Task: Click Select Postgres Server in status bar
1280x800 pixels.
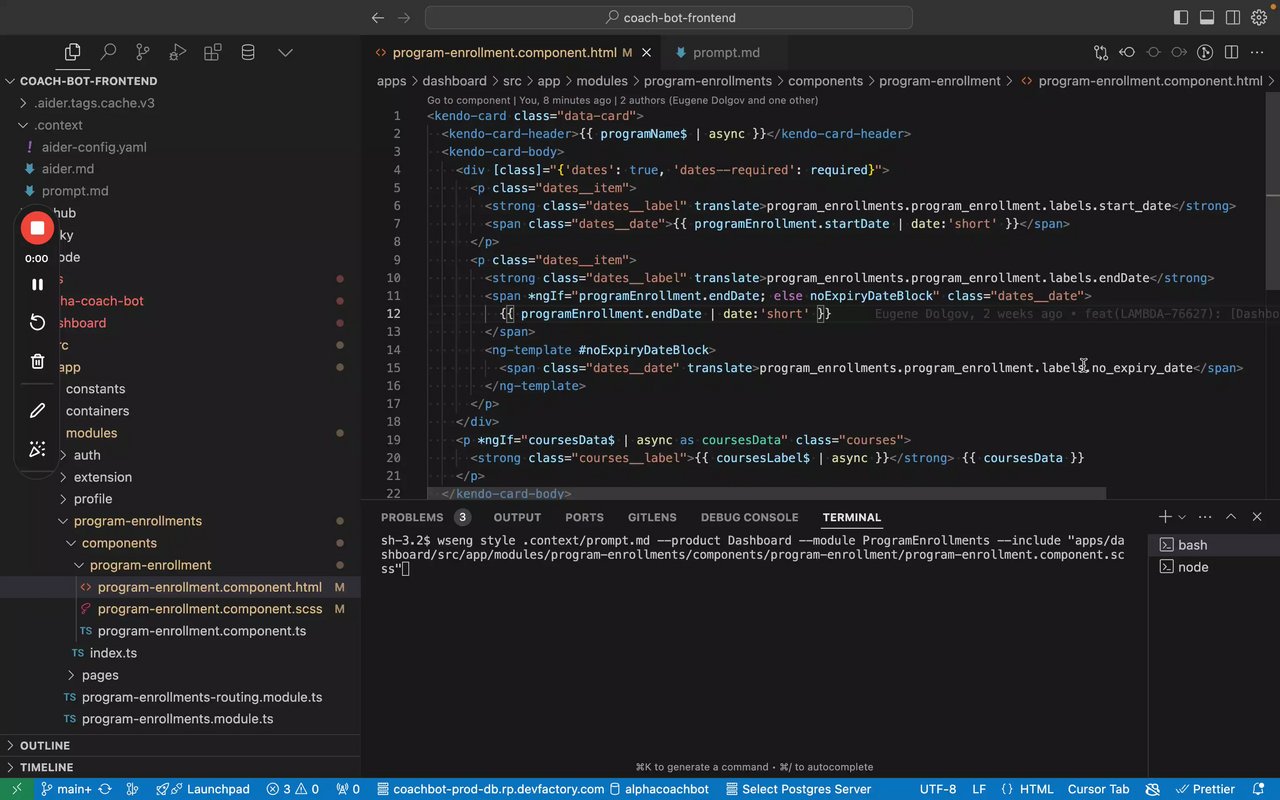Action: [797, 789]
